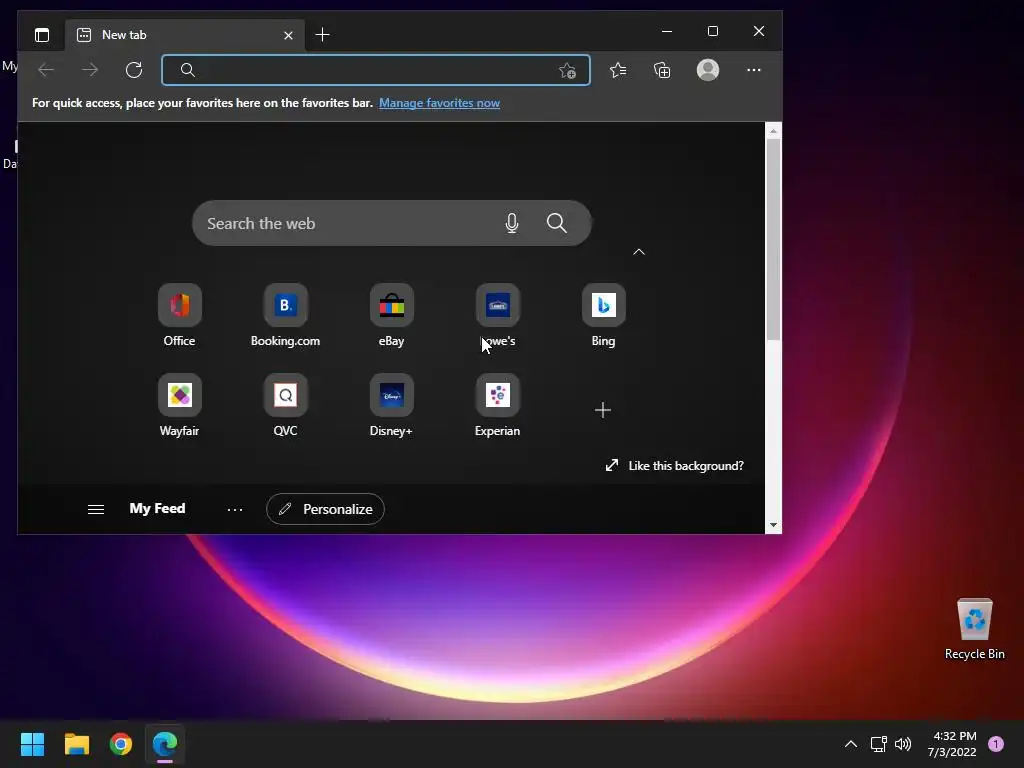Viewport: 1024px width, 768px height.
Task: Open the Windows Start menu
Action: (32, 744)
